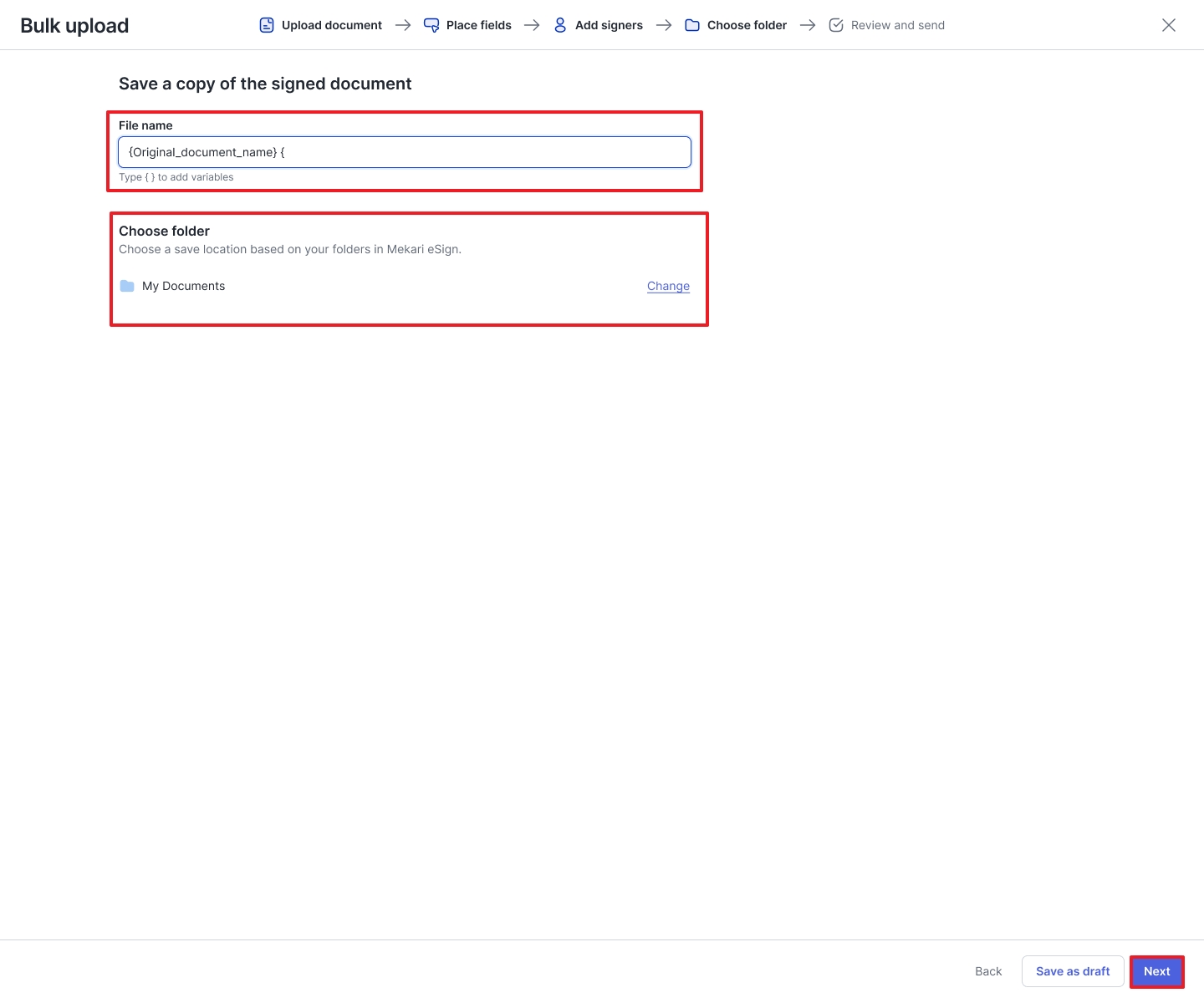
Task: Click inside the File name input field
Action: tap(405, 152)
